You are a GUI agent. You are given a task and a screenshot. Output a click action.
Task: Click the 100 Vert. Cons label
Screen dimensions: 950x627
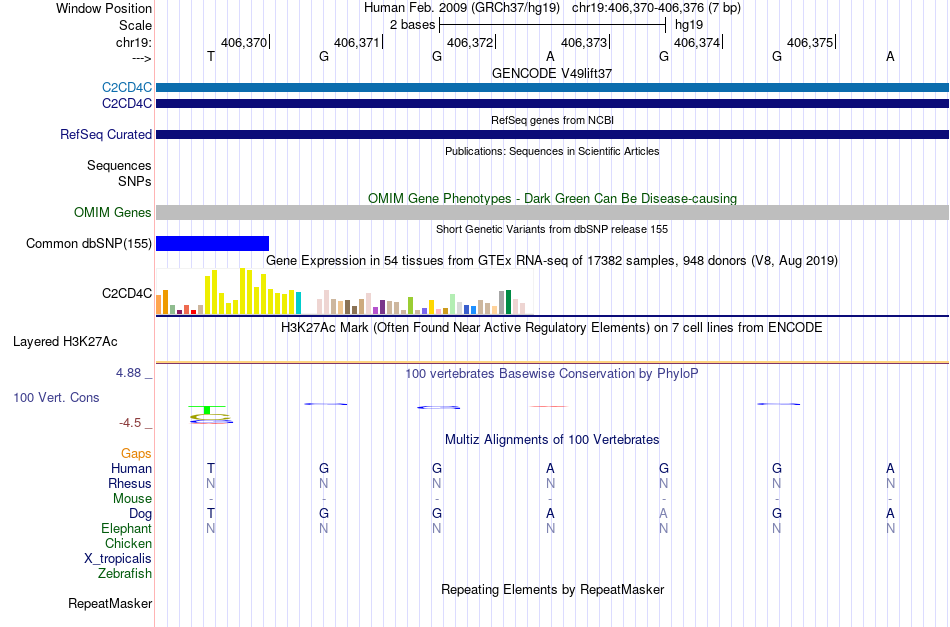click(56, 398)
